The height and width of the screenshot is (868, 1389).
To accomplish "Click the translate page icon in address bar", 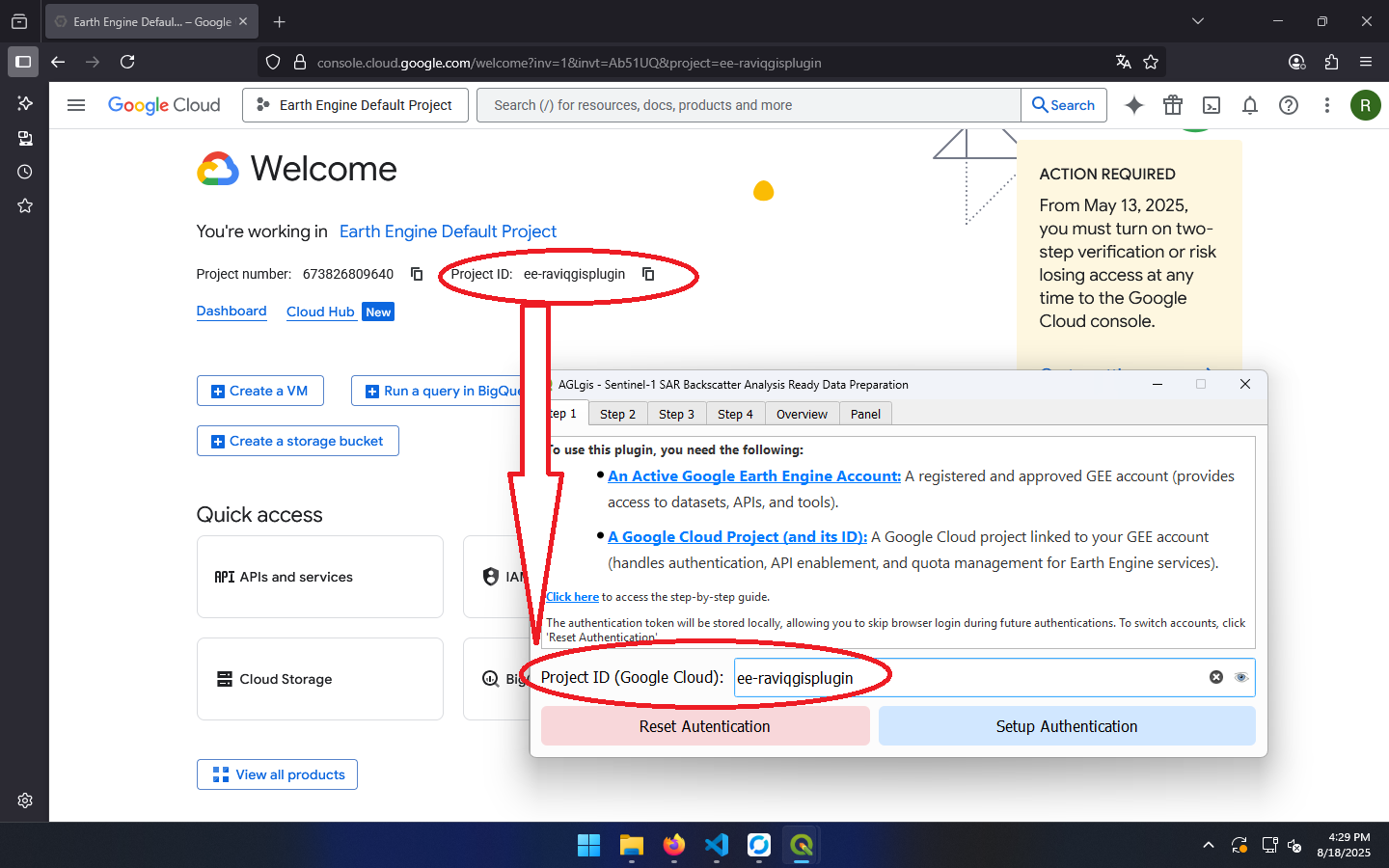I will pos(1123,62).
